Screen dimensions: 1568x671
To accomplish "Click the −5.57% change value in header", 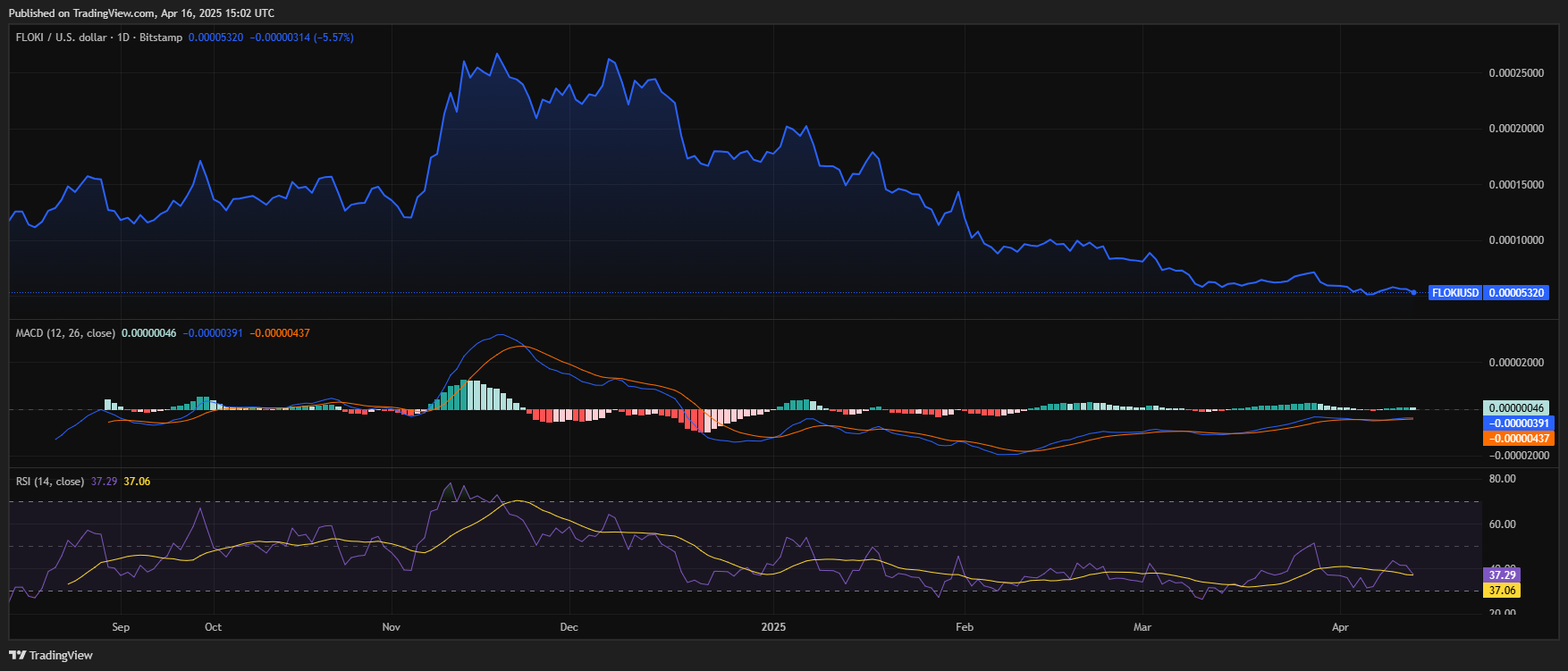I will (x=333, y=38).
